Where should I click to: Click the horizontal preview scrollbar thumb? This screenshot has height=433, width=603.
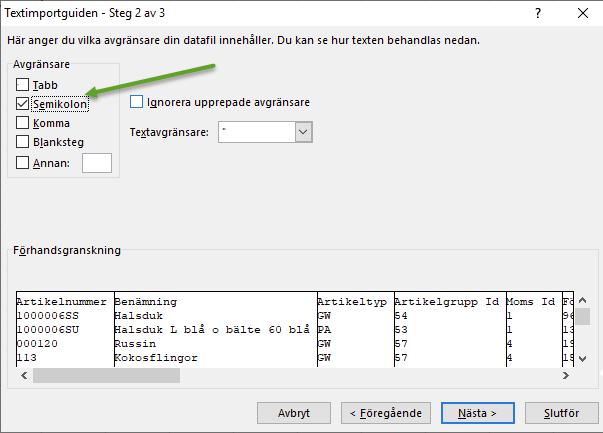click(x=105, y=376)
